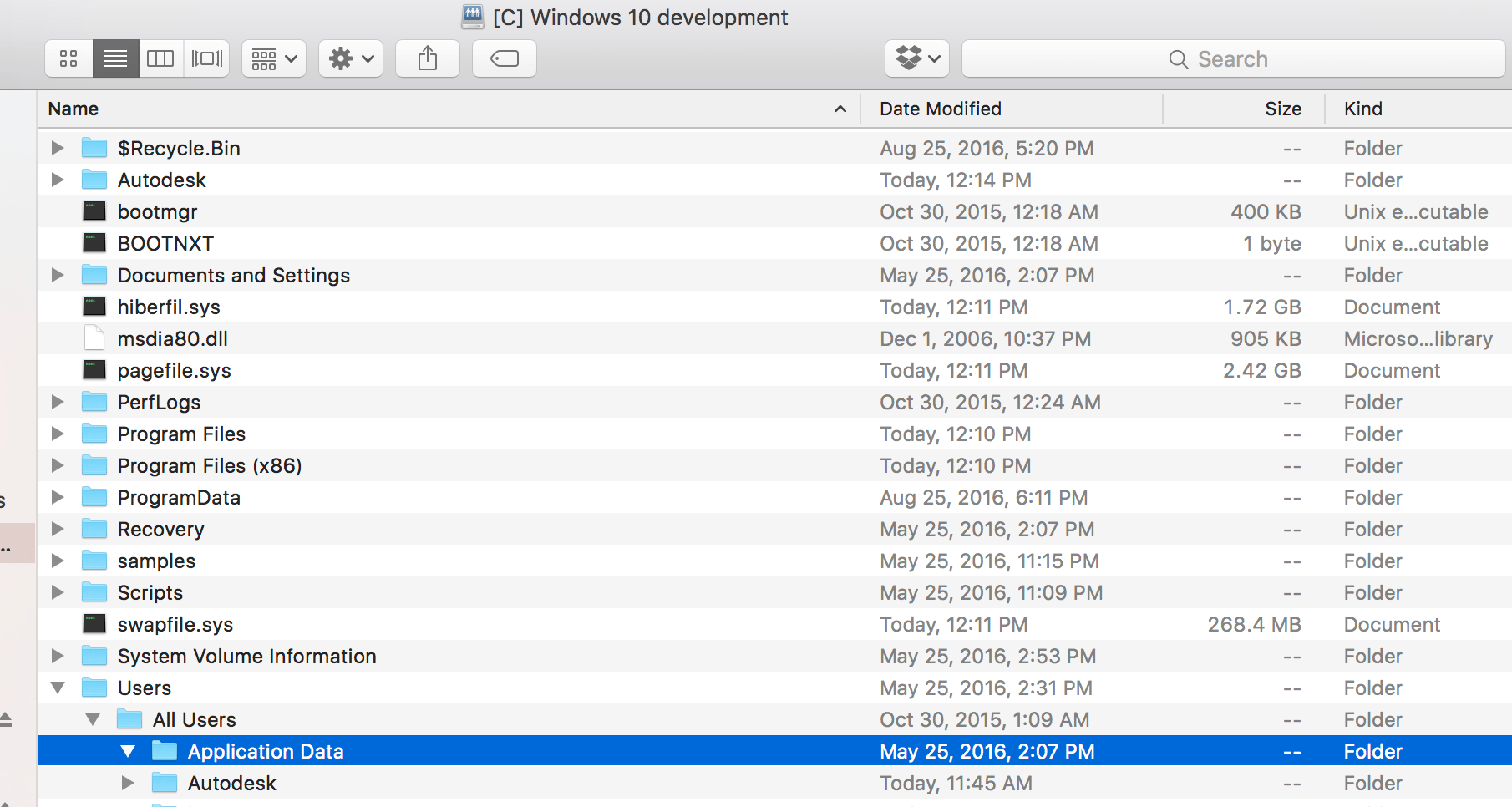The height and width of the screenshot is (807, 1512).
Task: Click the BOOTNXT executable icon
Action: coord(94,243)
